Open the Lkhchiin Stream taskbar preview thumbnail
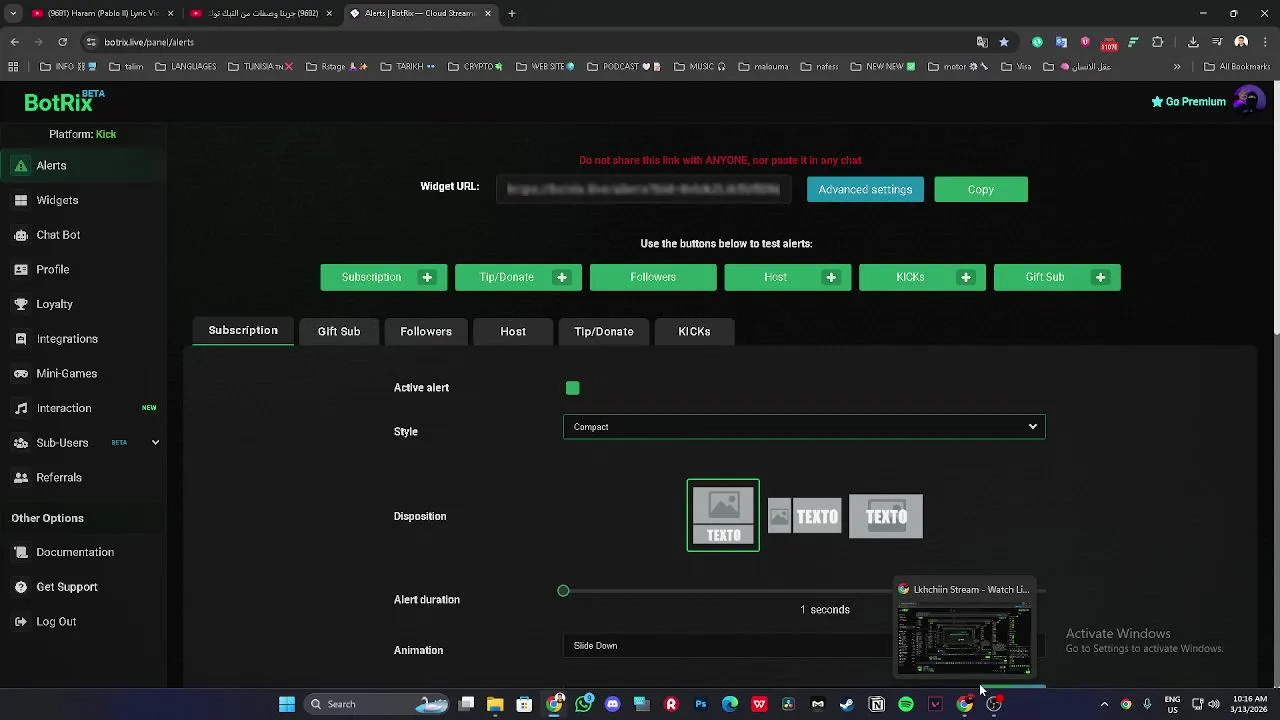1280x720 pixels. point(964,630)
